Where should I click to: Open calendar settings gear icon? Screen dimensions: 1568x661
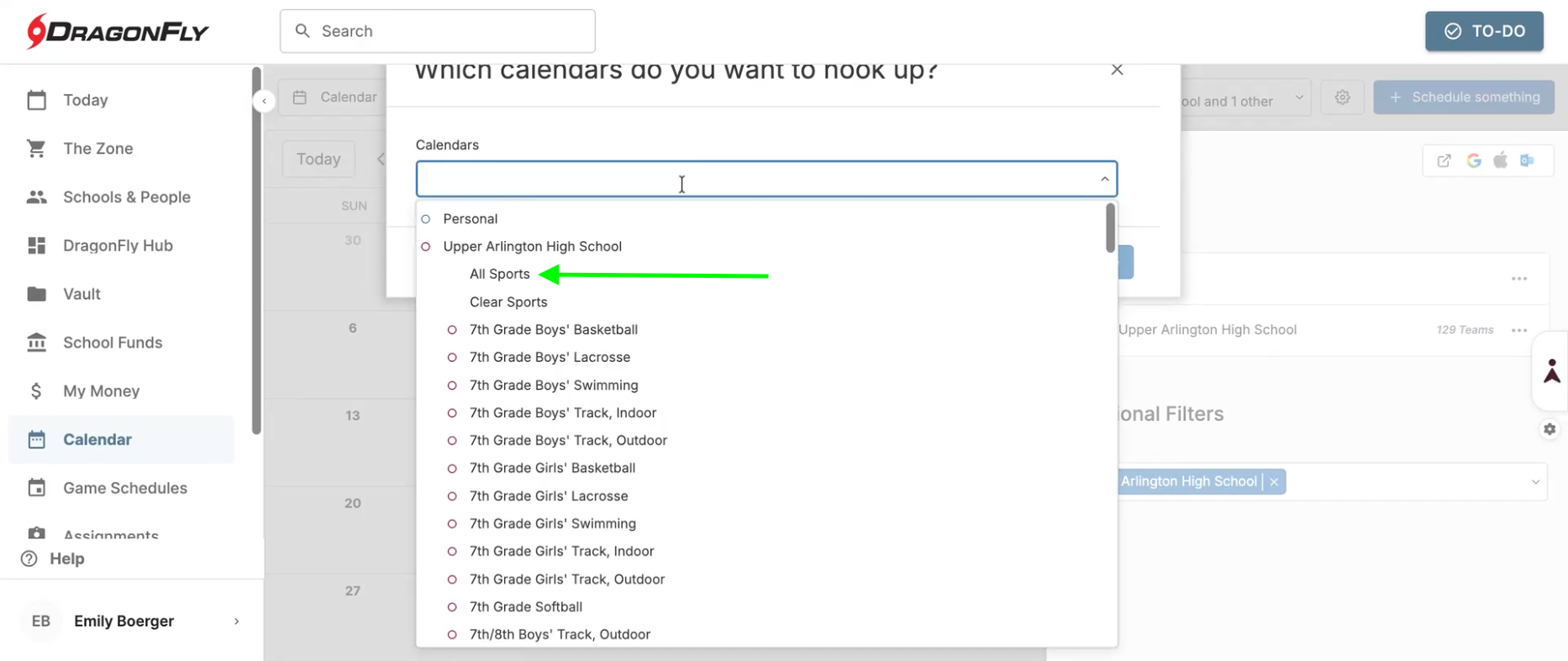tap(1343, 97)
